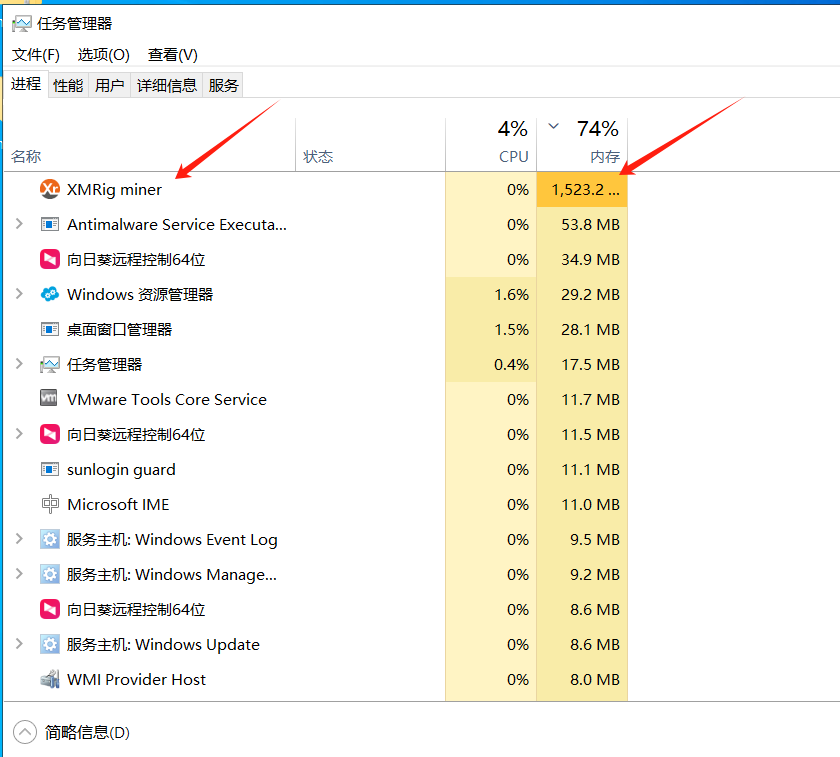Click the 11.5 MB 向日葵远程控制64位 icon
This screenshot has height=757, width=840.
(50, 434)
